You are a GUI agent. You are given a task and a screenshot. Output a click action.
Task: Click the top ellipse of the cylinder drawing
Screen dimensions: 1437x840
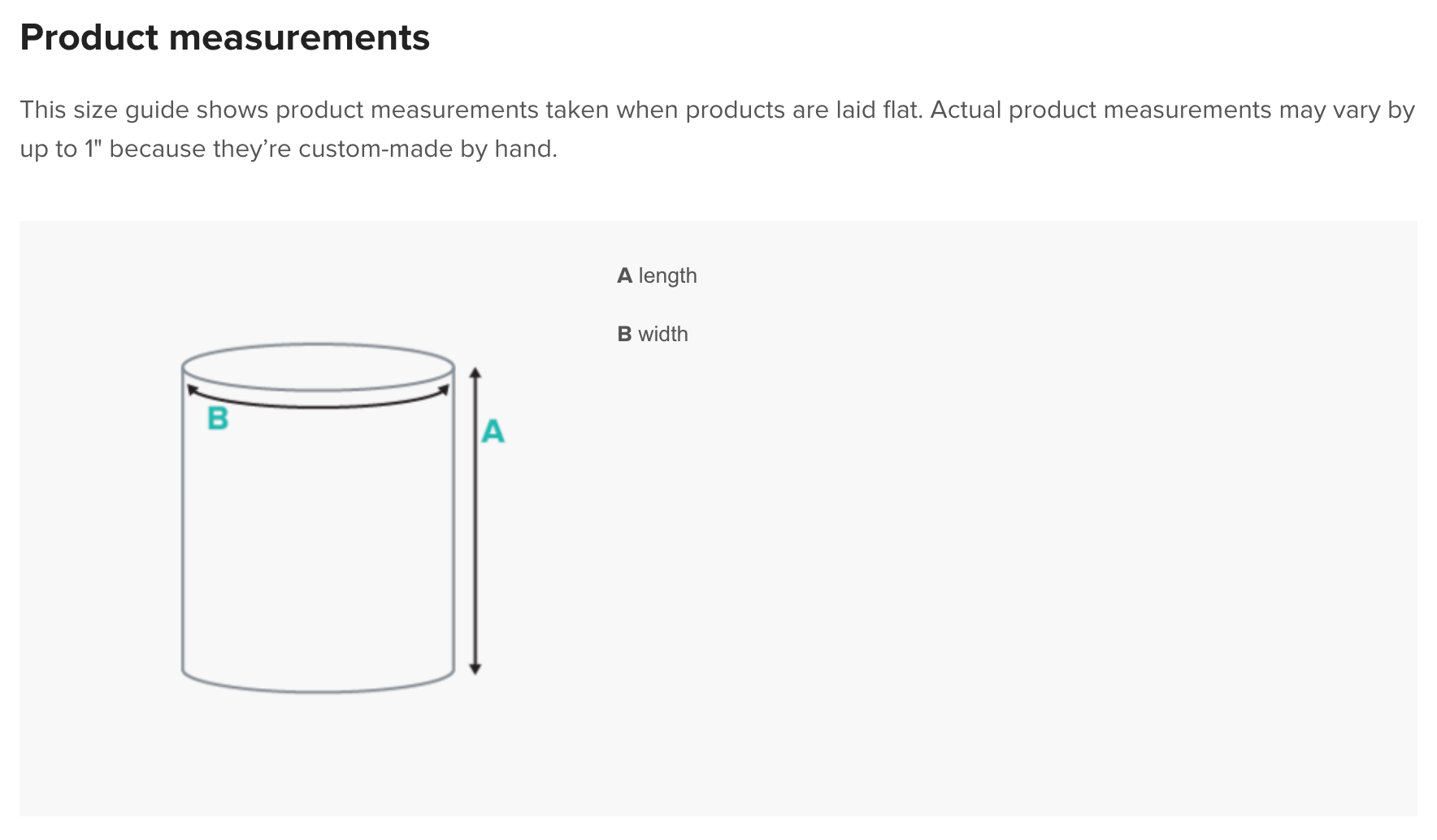(318, 346)
